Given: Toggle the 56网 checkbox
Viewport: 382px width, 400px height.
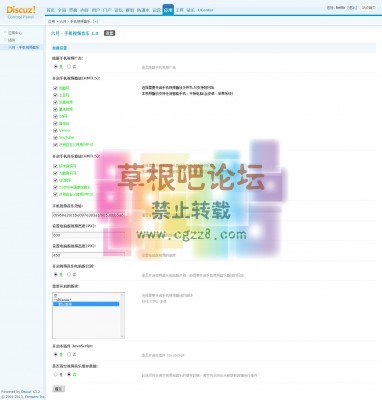Looking at the screenshot, I should pos(55,116).
